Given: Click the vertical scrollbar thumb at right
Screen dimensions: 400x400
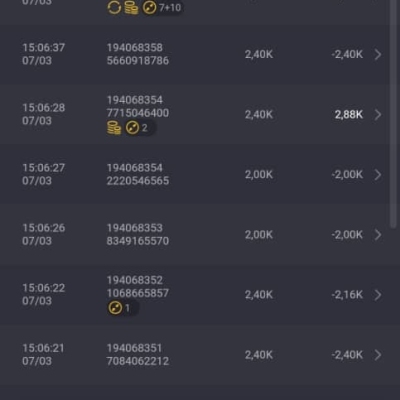Looking at the screenshot, I should coord(393,113).
